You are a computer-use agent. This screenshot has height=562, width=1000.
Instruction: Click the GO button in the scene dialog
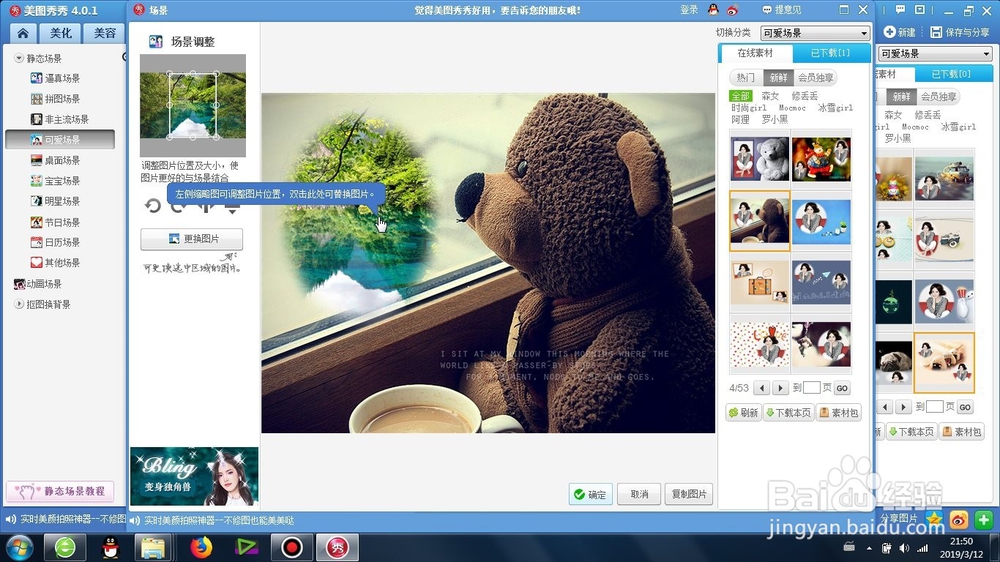click(842, 388)
